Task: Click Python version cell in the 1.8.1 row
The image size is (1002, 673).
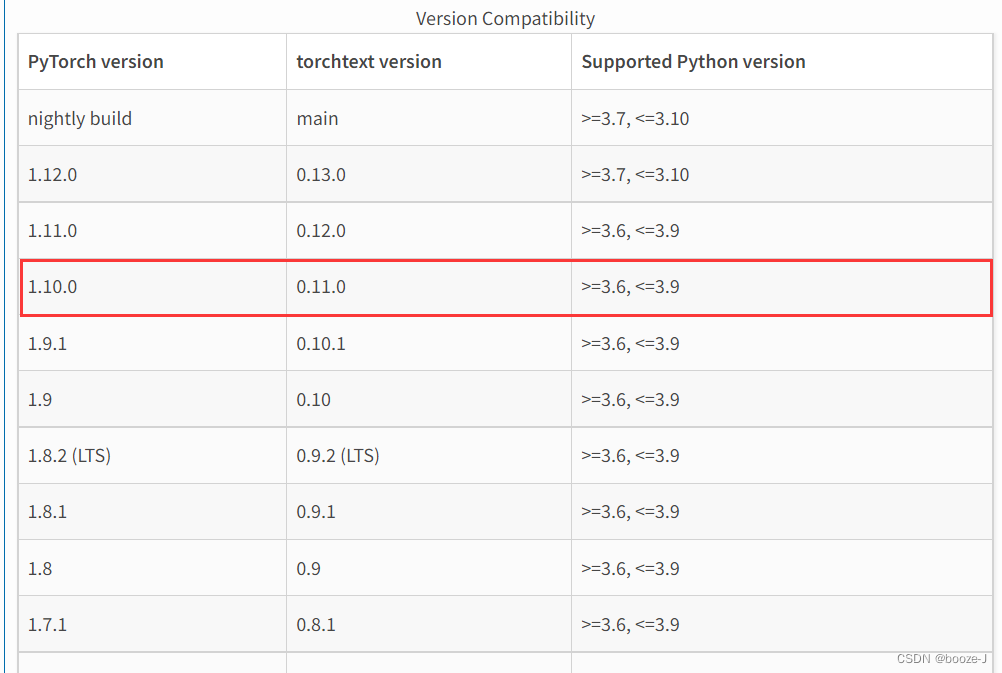Action: (x=782, y=512)
